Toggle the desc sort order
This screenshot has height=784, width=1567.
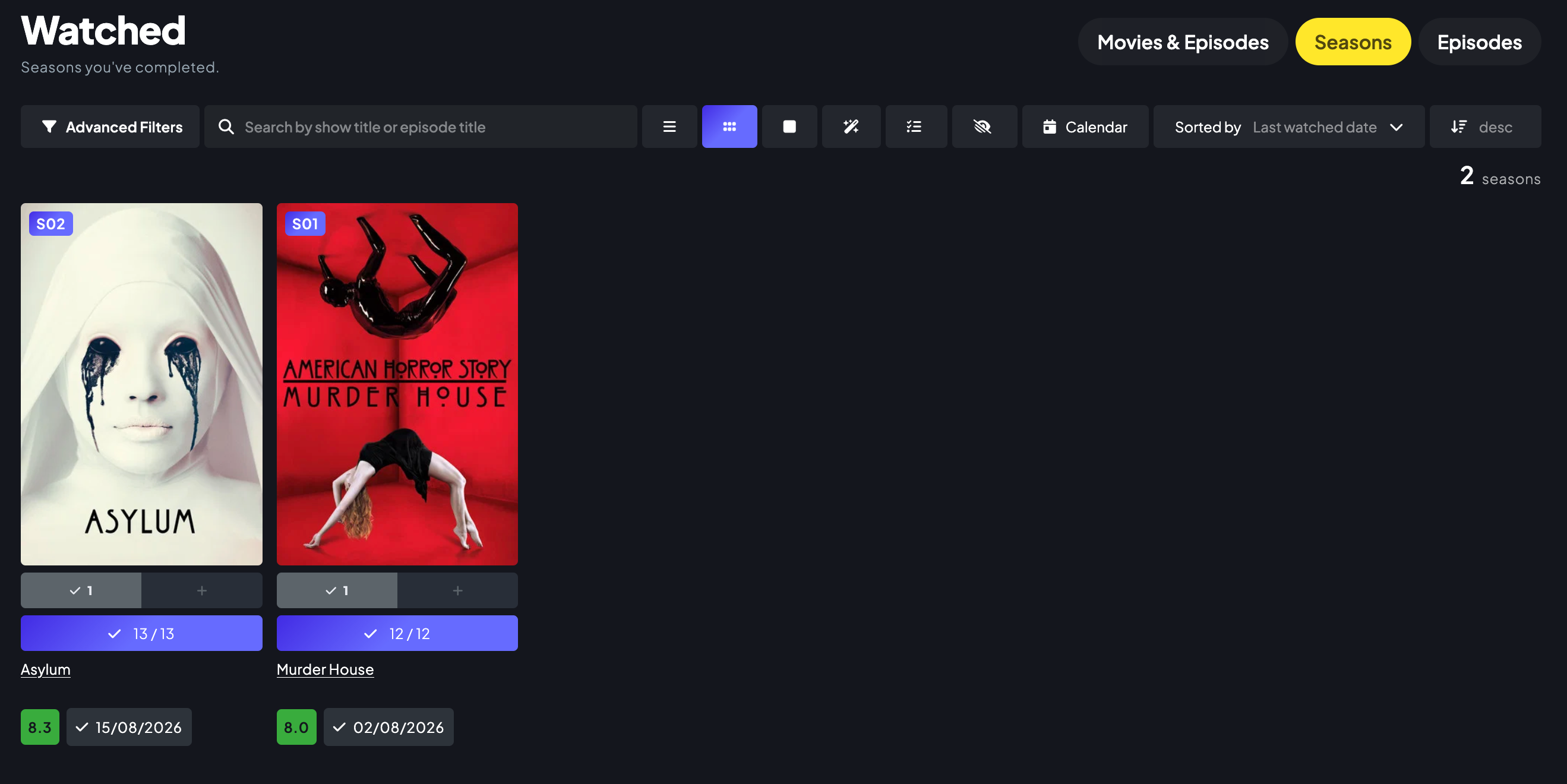(x=1485, y=127)
